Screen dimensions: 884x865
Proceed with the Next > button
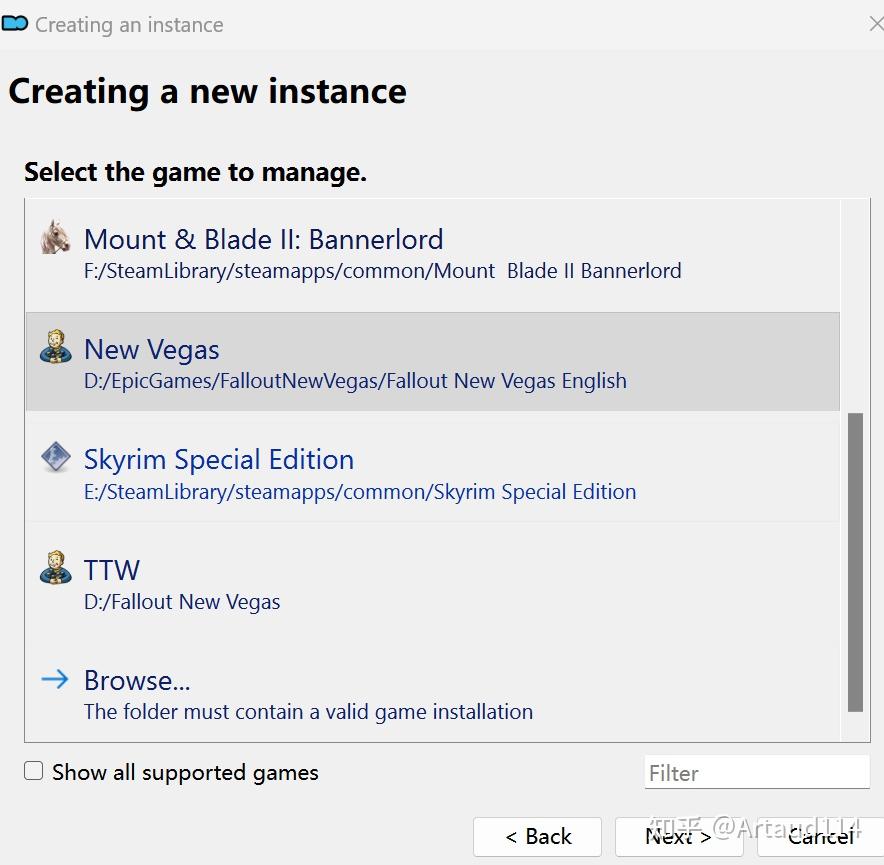pyautogui.click(x=679, y=837)
